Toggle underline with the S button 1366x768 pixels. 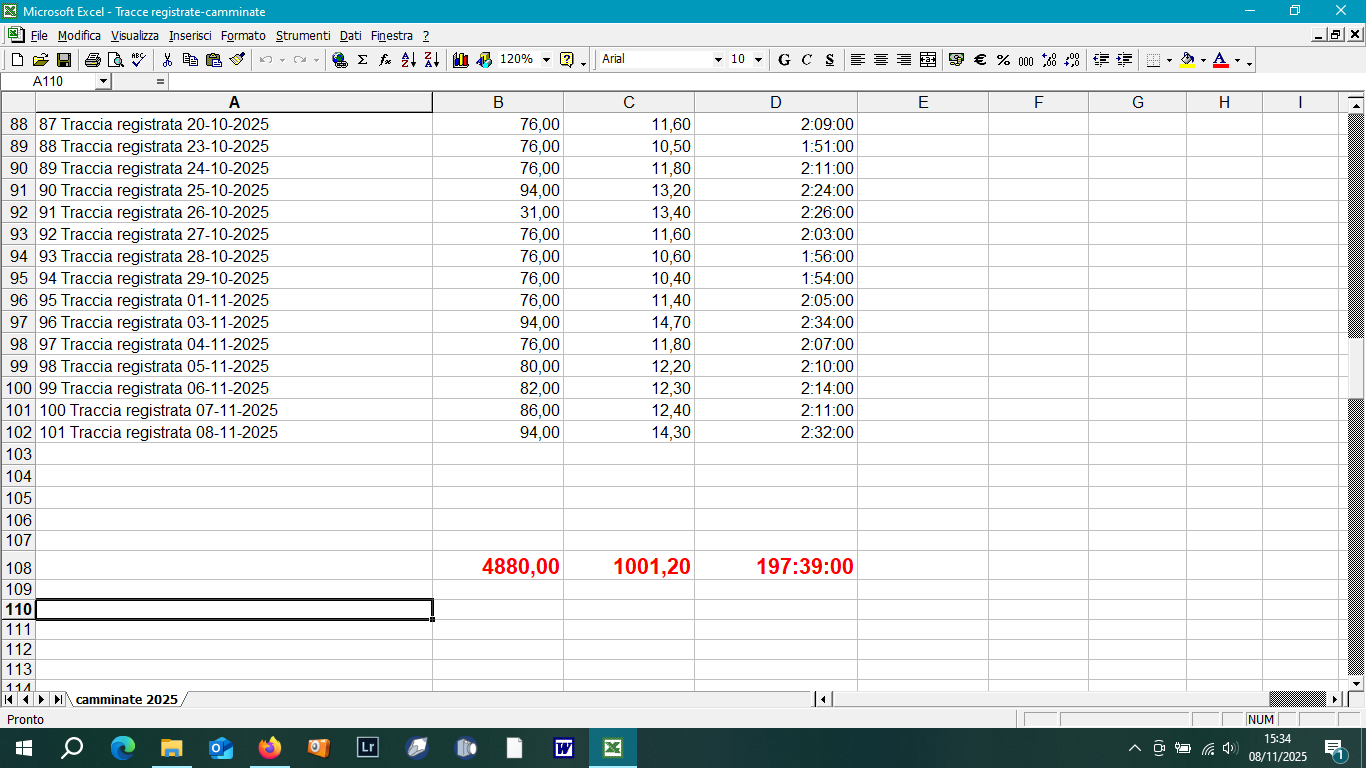pyautogui.click(x=830, y=60)
